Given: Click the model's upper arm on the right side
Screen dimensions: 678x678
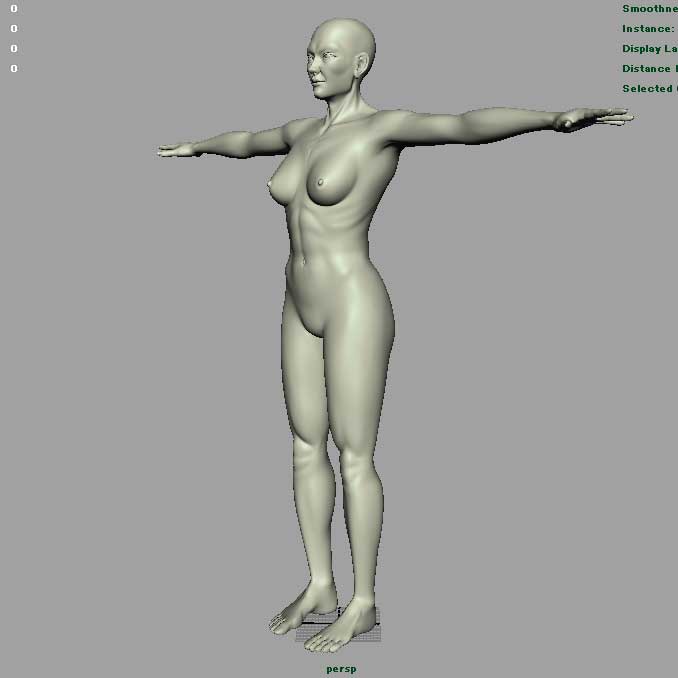Looking at the screenshot, I should (x=430, y=128).
